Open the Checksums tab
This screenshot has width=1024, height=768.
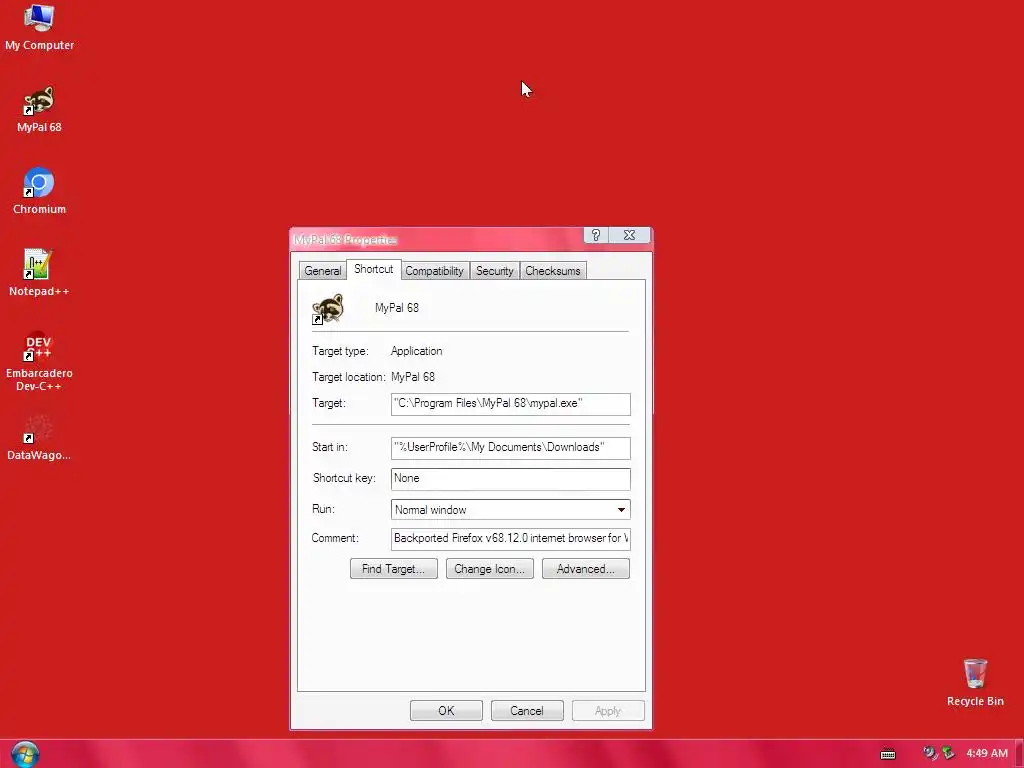coord(553,271)
